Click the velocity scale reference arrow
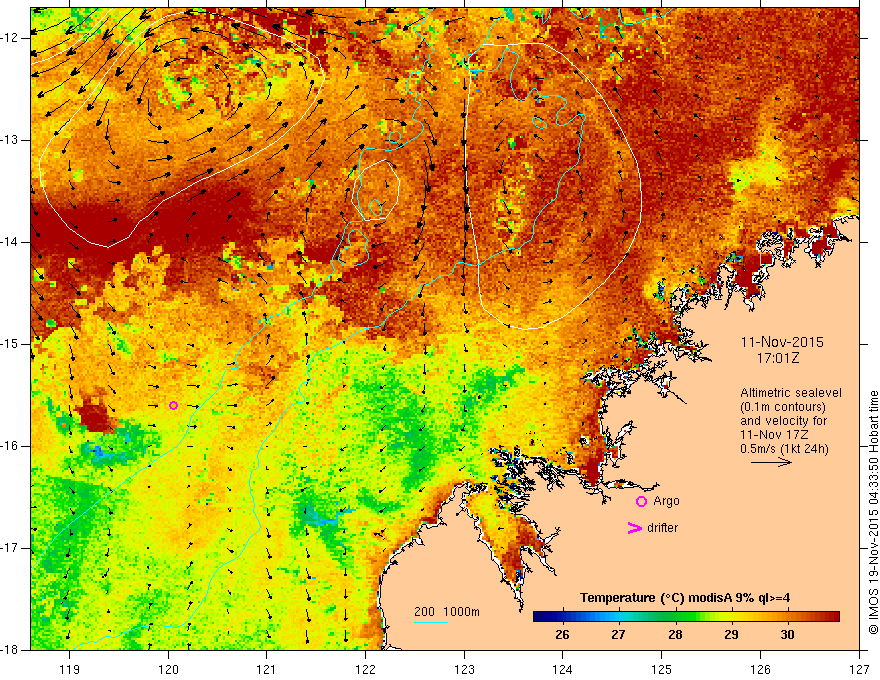 (771, 462)
